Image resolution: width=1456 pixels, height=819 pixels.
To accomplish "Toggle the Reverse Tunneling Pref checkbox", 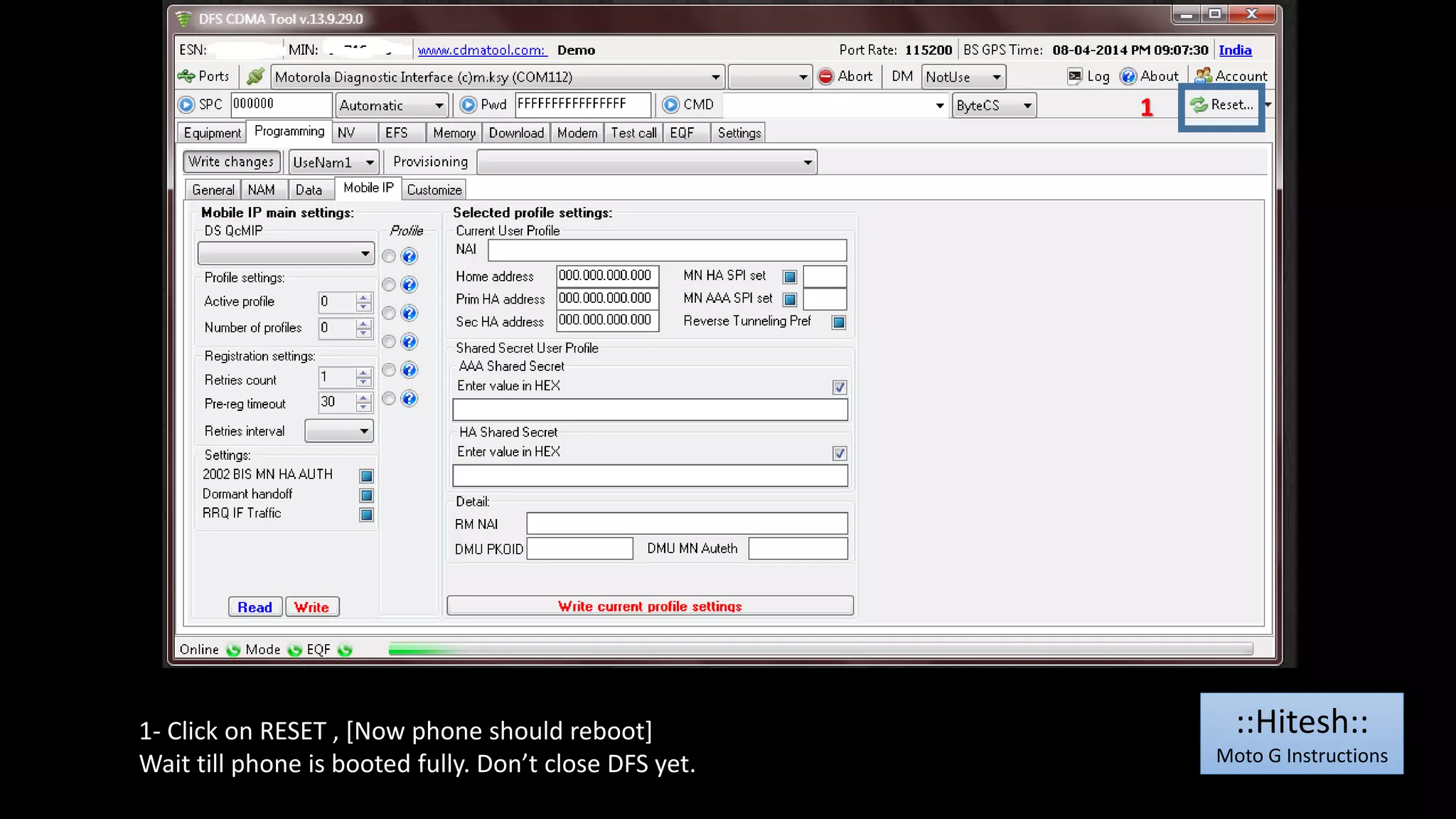I will (839, 322).
